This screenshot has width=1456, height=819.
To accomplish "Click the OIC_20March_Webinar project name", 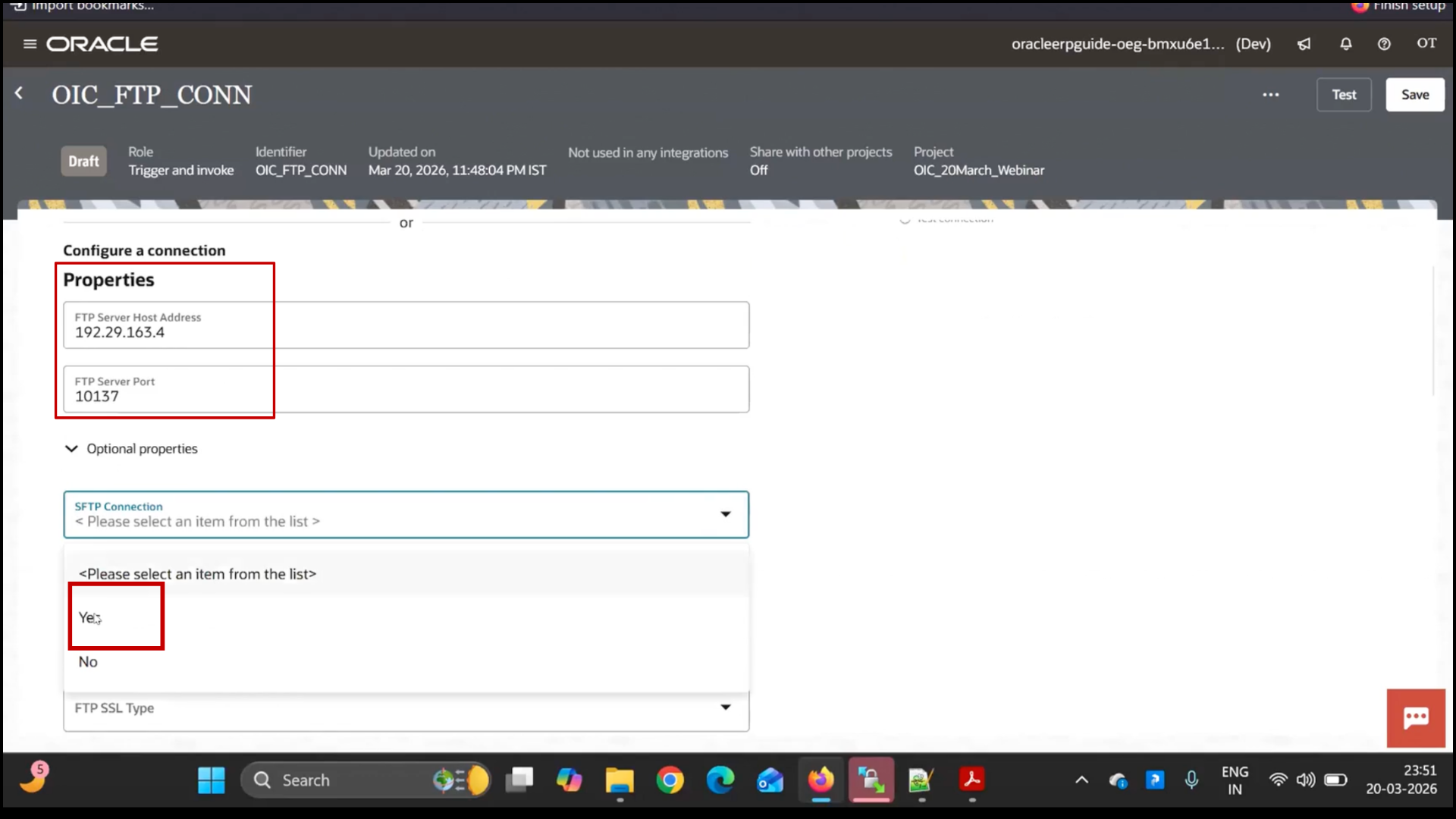I will click(979, 171).
